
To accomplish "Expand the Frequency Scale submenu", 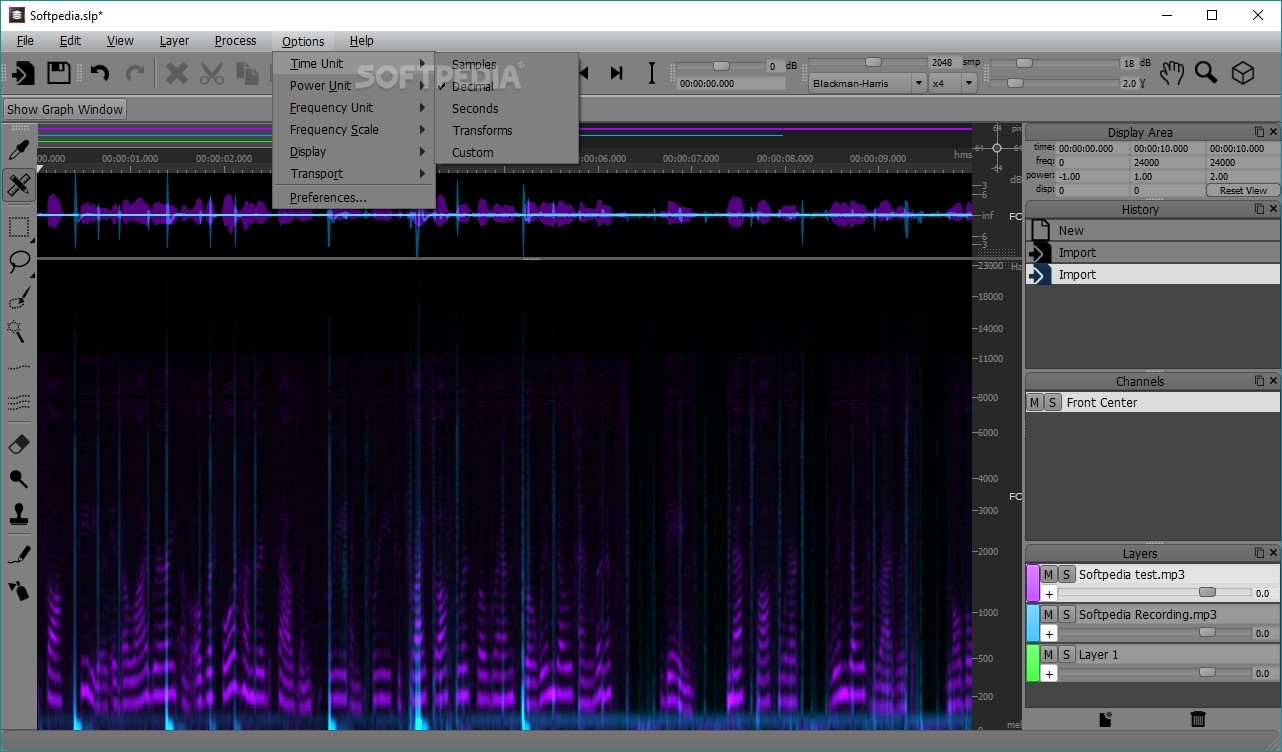I will click(x=354, y=130).
